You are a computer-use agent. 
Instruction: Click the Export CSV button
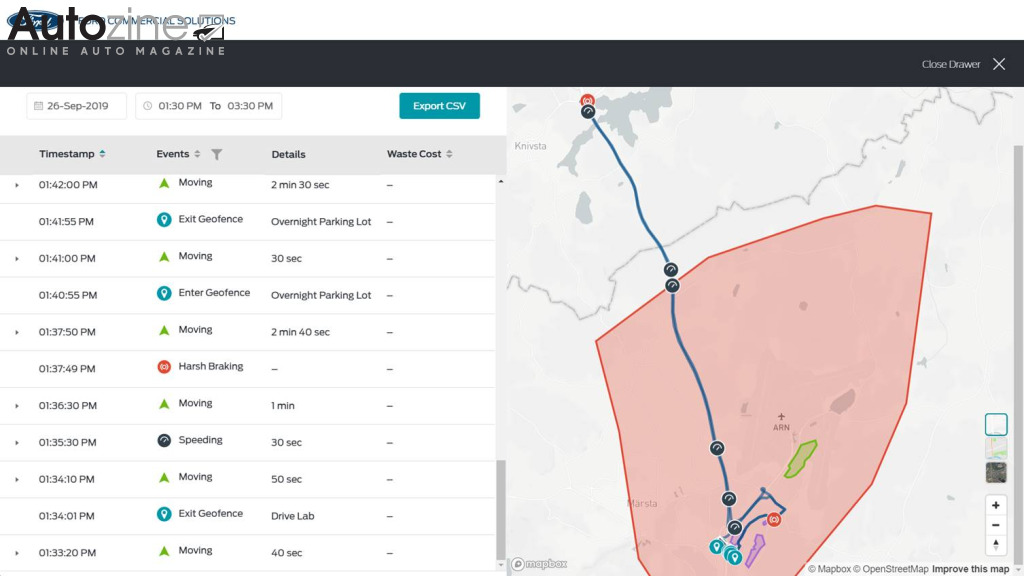(439, 106)
